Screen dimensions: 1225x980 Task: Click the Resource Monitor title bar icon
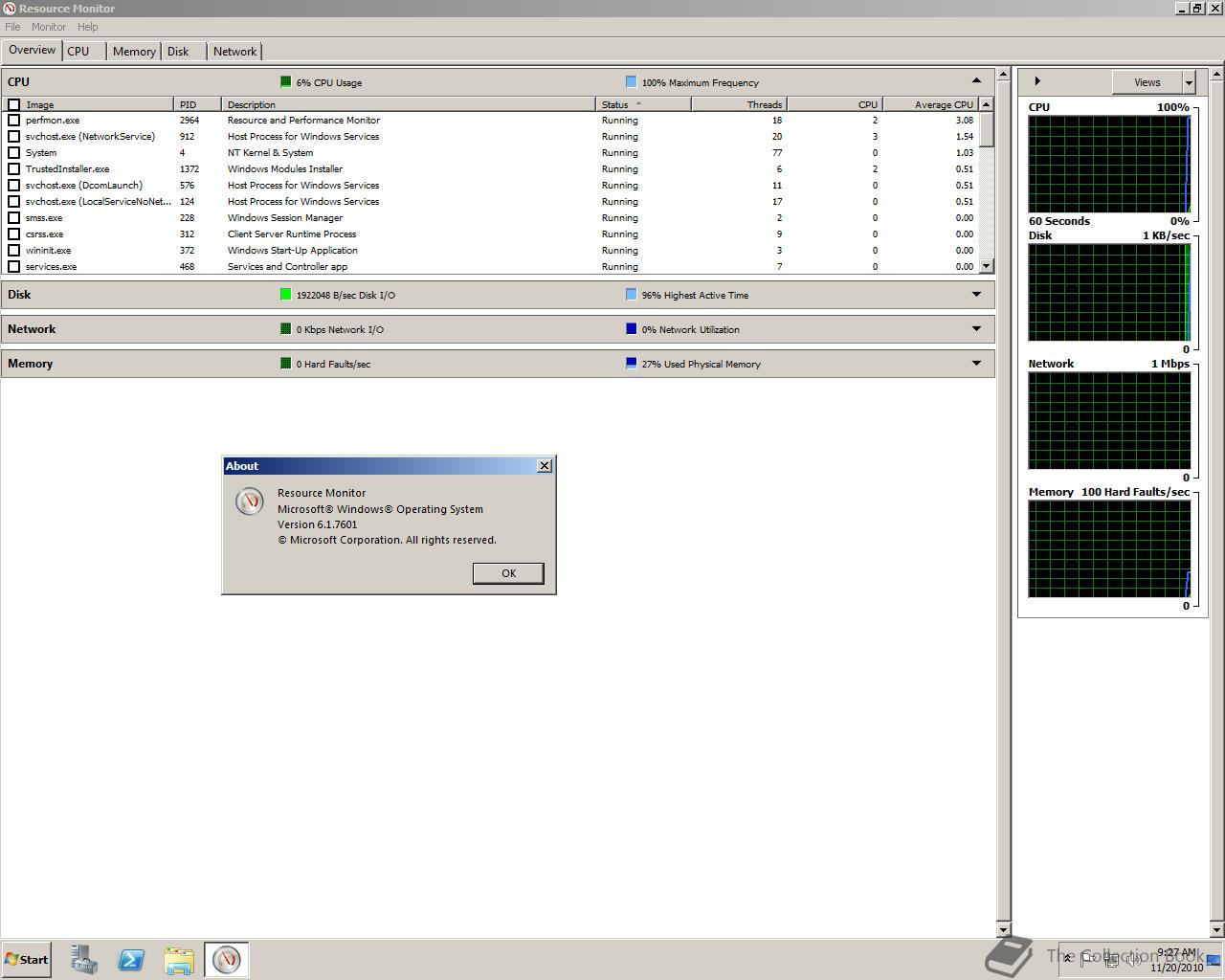click(10, 9)
